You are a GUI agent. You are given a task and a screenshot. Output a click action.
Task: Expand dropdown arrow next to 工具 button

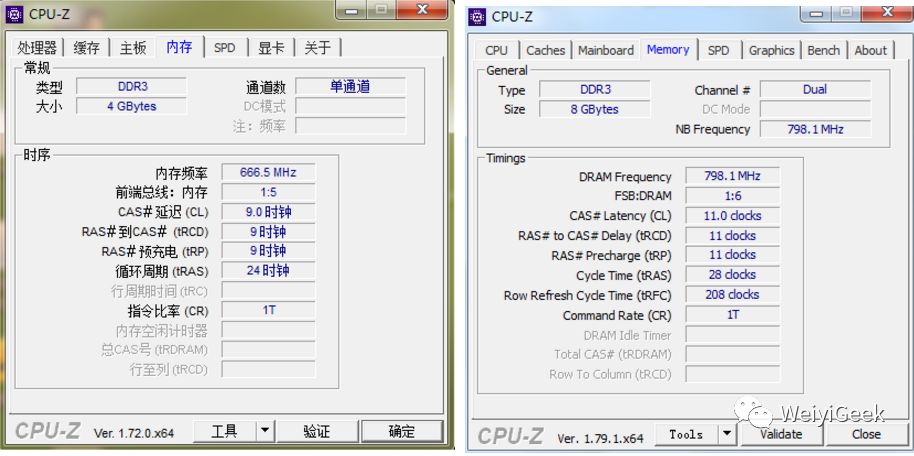[265, 432]
